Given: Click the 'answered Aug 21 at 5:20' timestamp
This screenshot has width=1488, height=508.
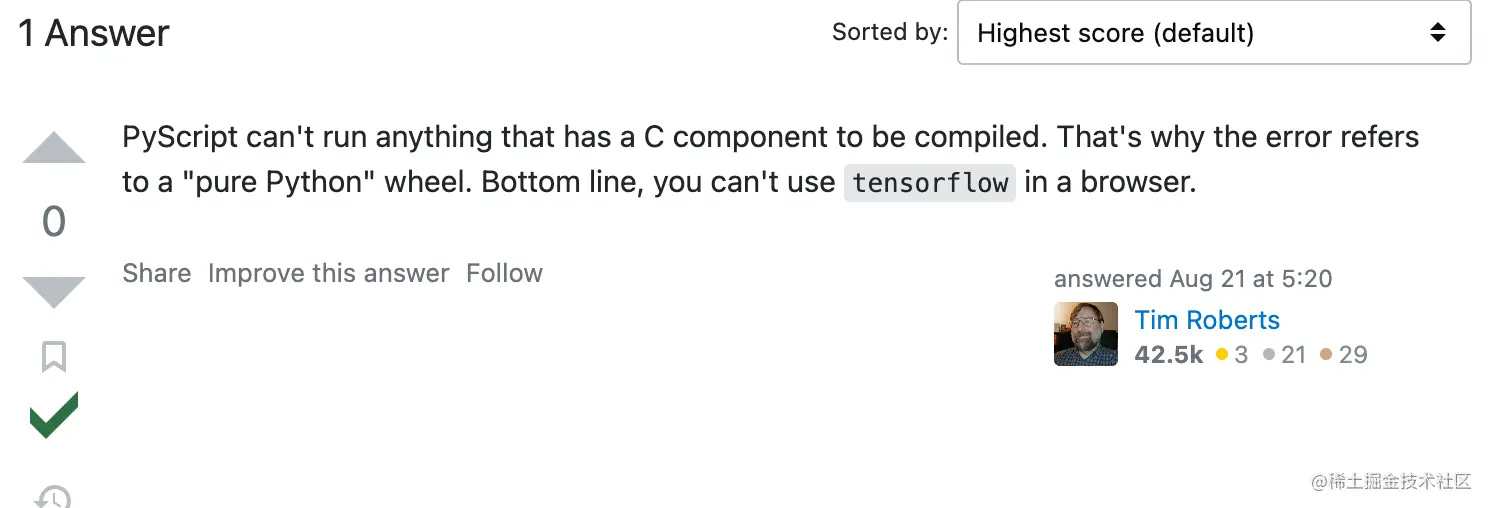Looking at the screenshot, I should pyautogui.click(x=1193, y=279).
